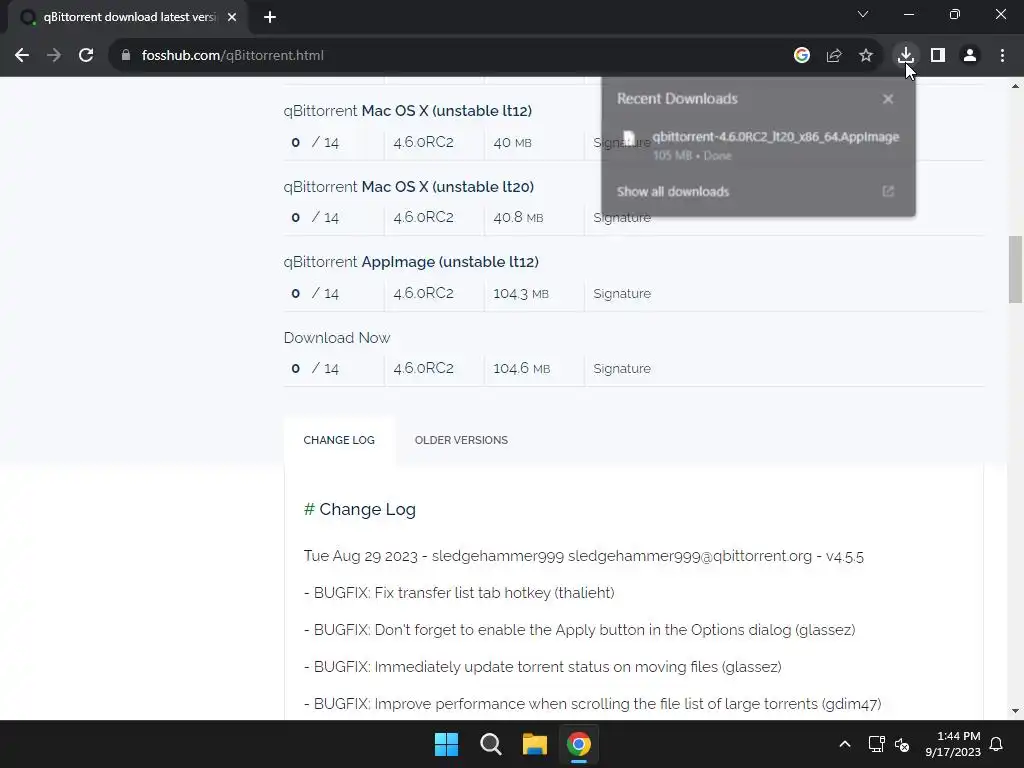Close the Recent Downloads popup
Screen dimensions: 1024x768
click(888, 99)
